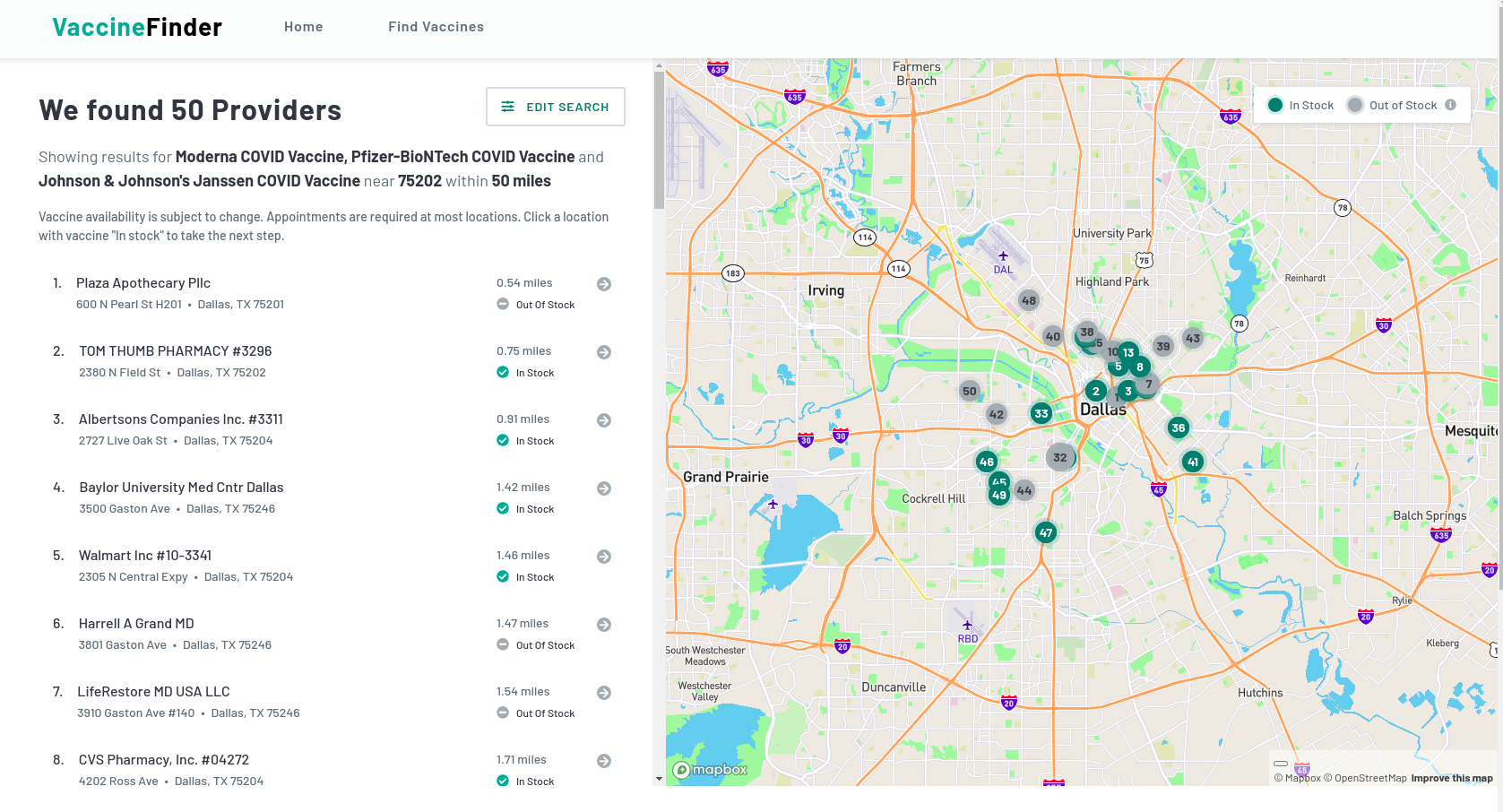Go to the Home menu item
Screen dimensions: 1503x812
point(304,27)
